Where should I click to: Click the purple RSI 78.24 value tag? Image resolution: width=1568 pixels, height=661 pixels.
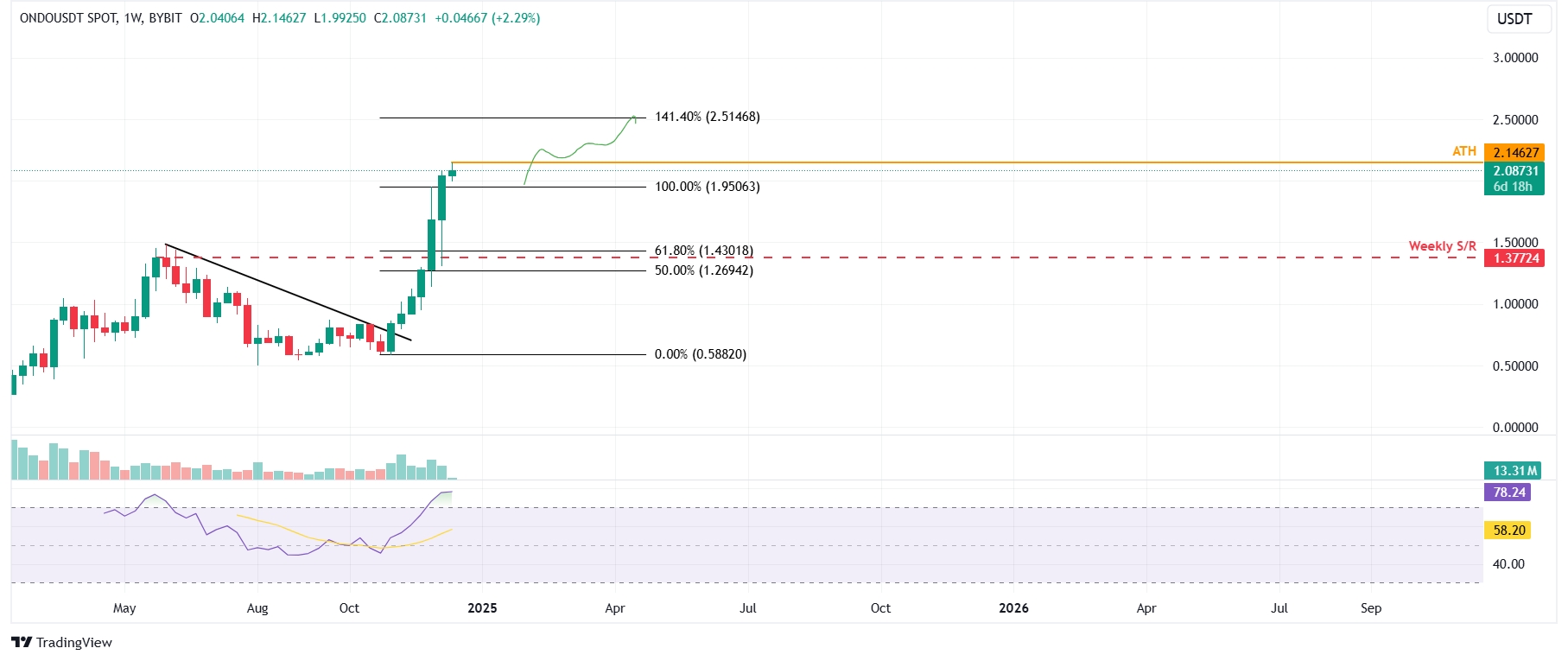click(1508, 493)
